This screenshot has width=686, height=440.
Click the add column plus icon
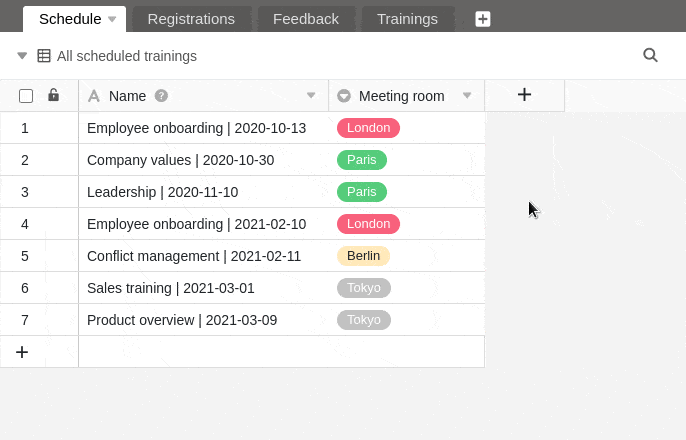click(x=524, y=95)
